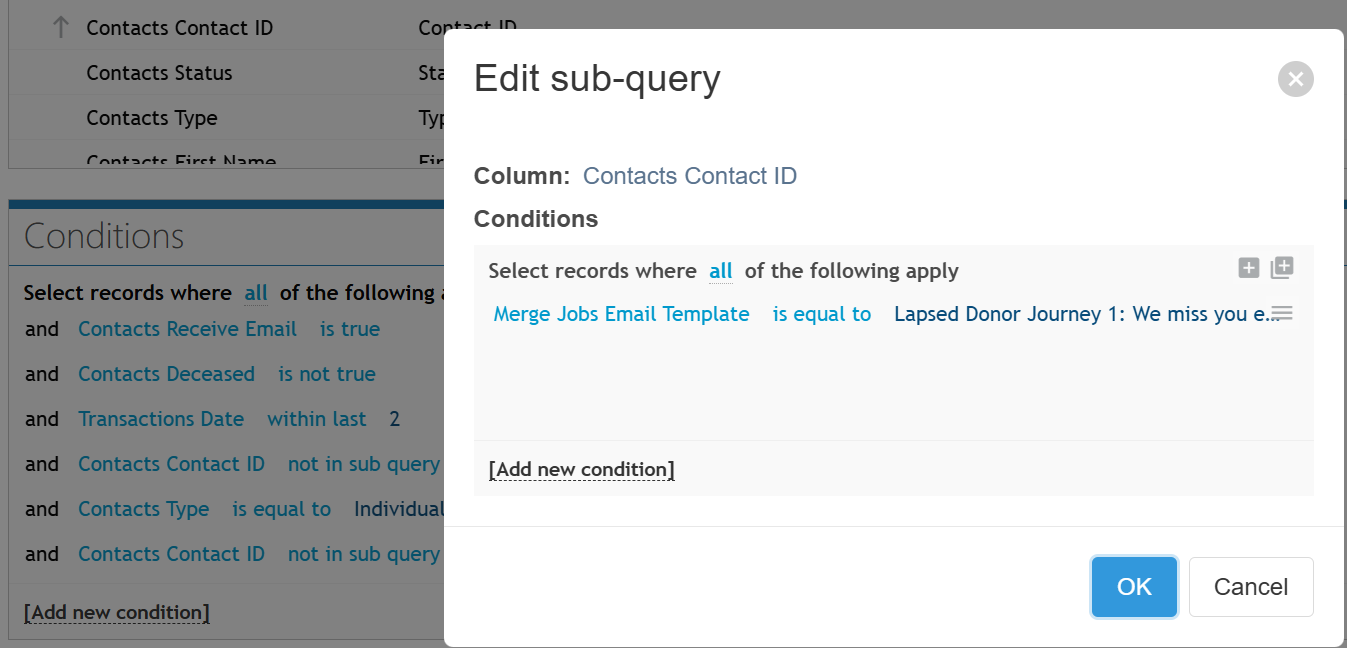Image resolution: width=1347 pixels, height=648 pixels.
Task: Click Add new condition in the dialog
Action: 582,469
